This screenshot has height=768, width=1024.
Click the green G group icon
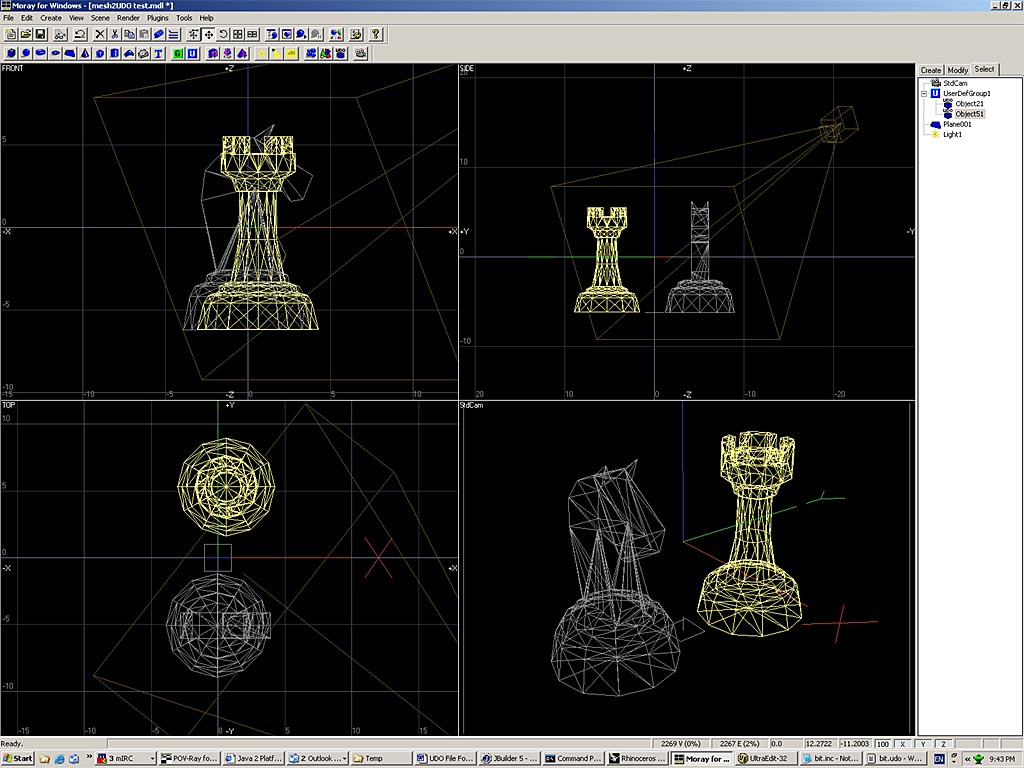point(178,53)
